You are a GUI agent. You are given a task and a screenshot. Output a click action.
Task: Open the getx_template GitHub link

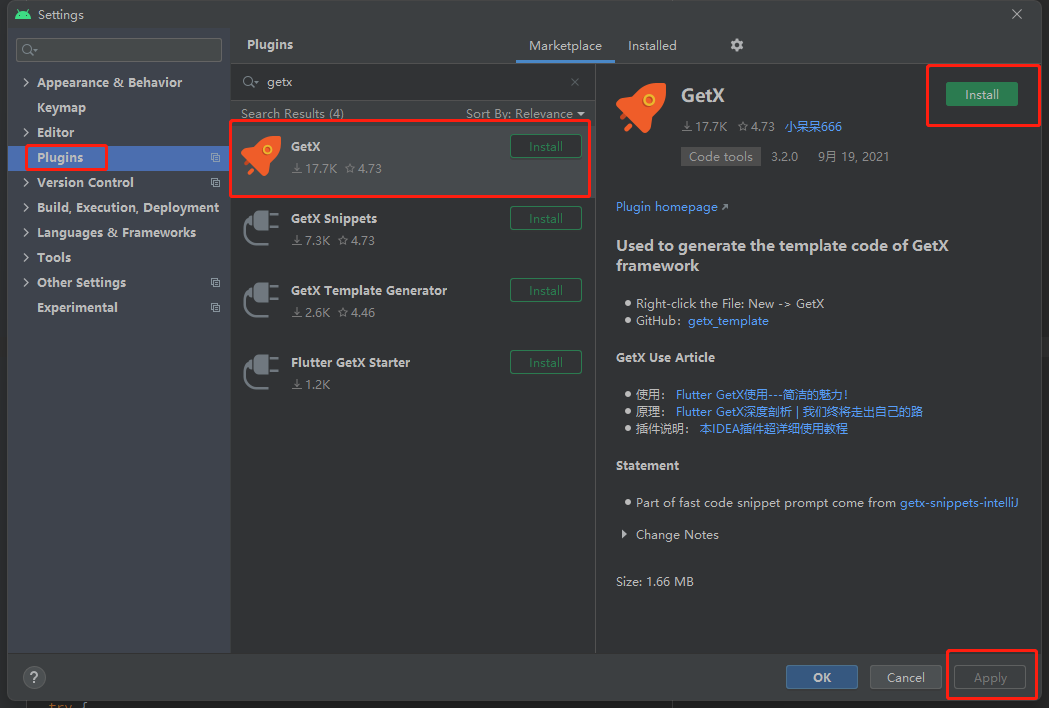728,321
